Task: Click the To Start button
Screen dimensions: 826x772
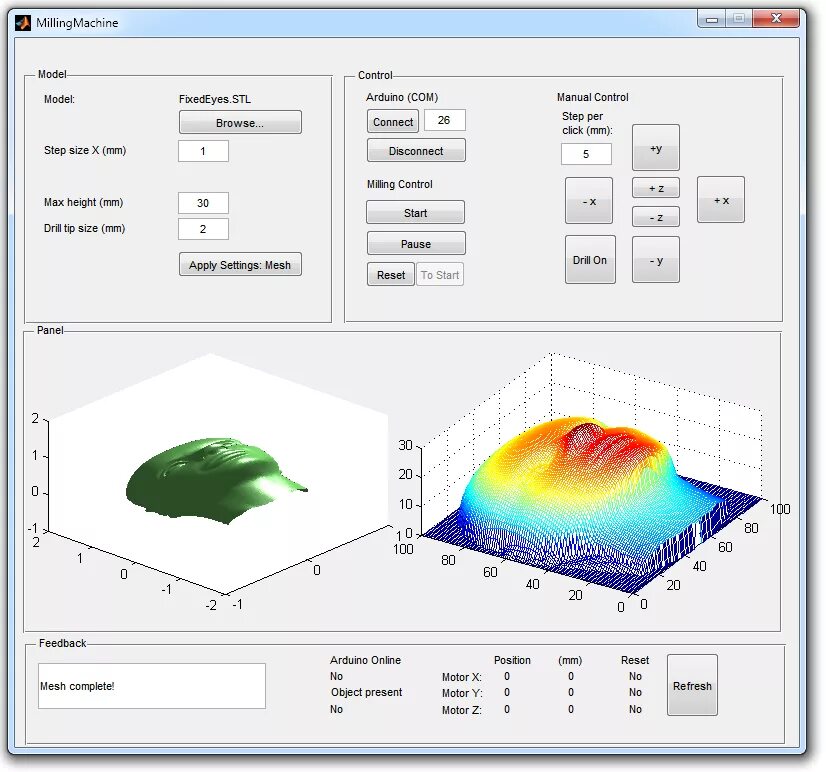Action: (x=440, y=274)
